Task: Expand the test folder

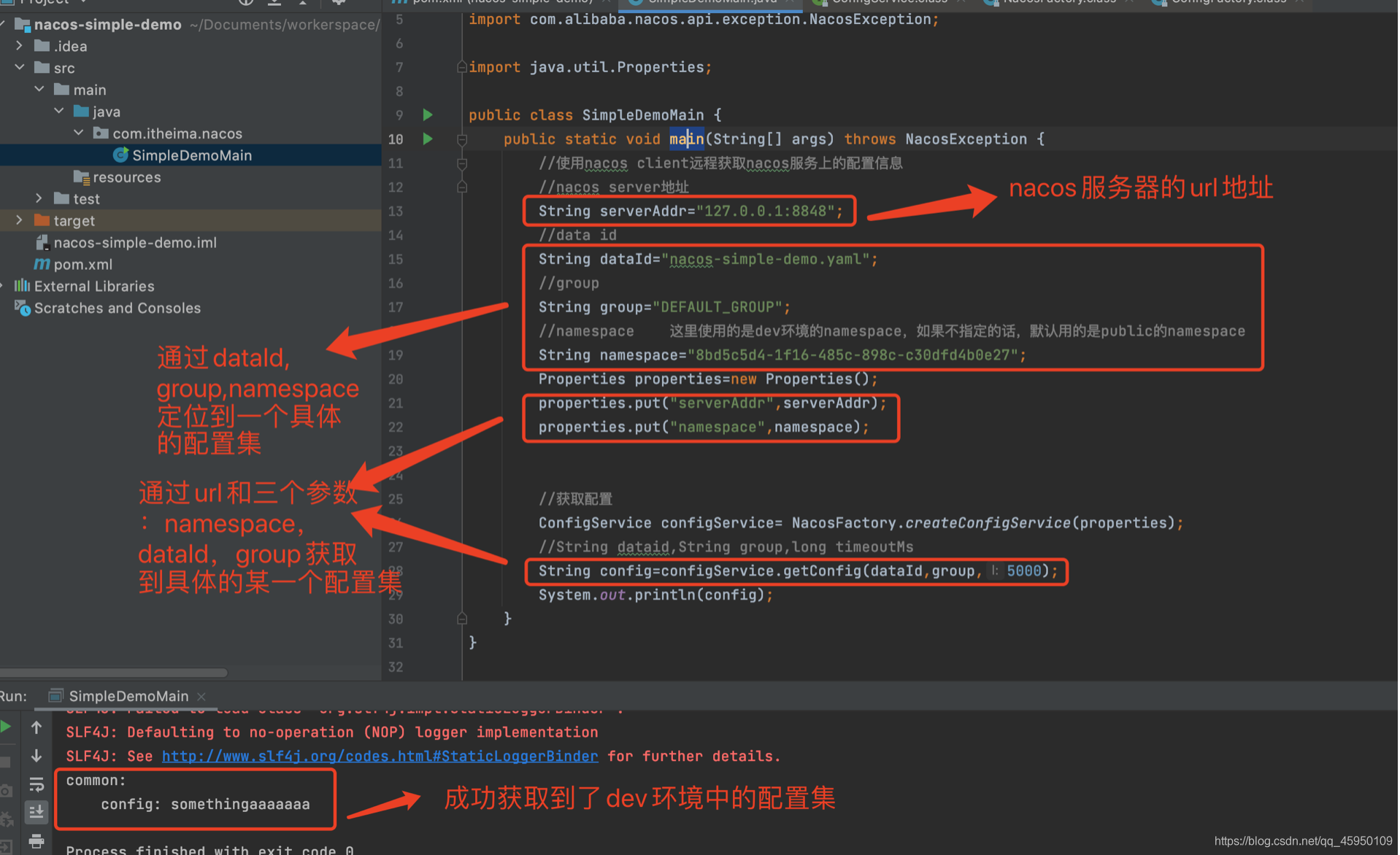Action: tap(39, 198)
